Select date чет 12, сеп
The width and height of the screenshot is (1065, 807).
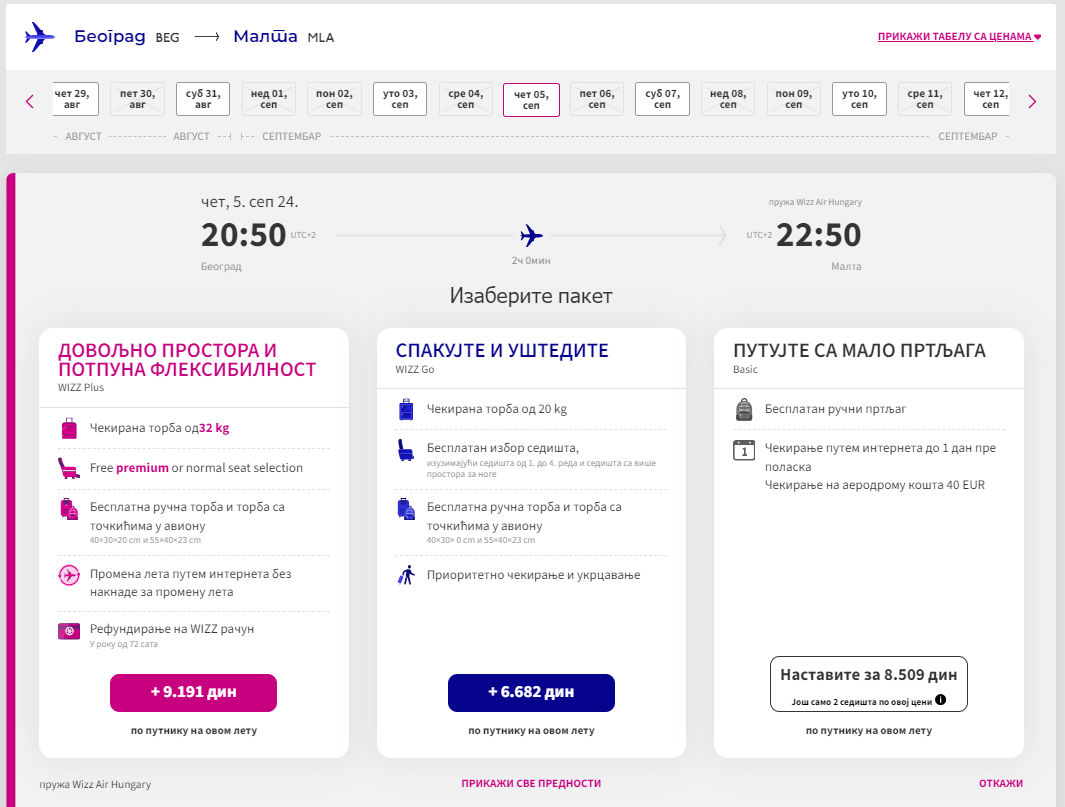[987, 99]
